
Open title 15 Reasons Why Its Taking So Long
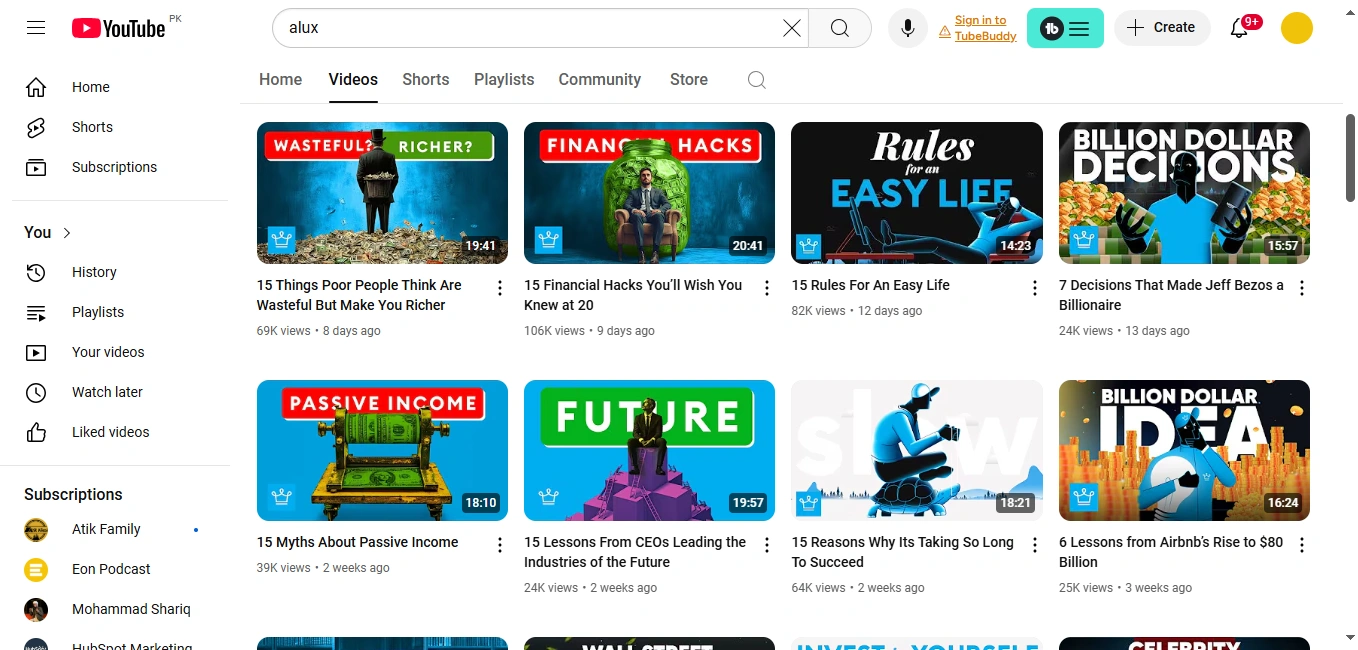[902, 552]
